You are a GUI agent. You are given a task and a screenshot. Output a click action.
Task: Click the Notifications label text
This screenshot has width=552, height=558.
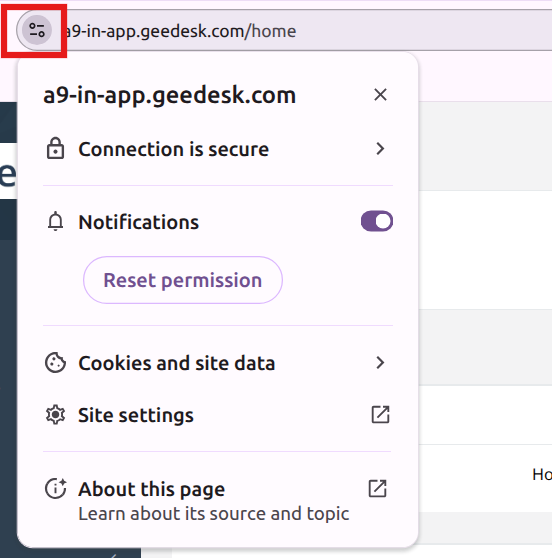[138, 222]
